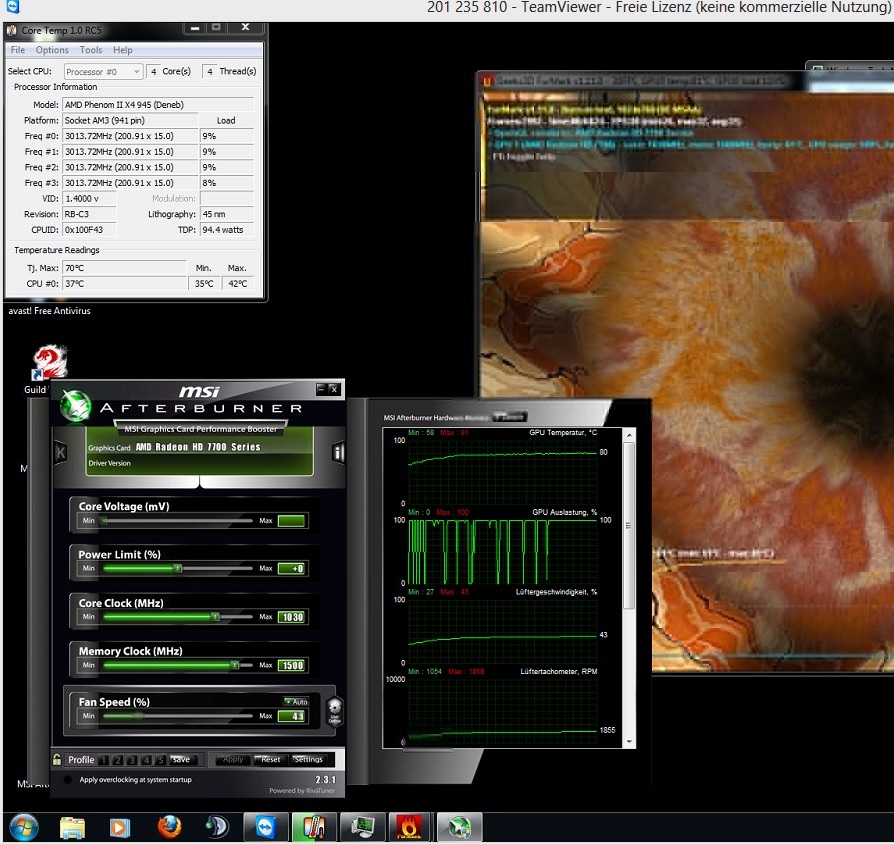
Task: Click the GPU Auslastung usage graph
Action: [502, 551]
